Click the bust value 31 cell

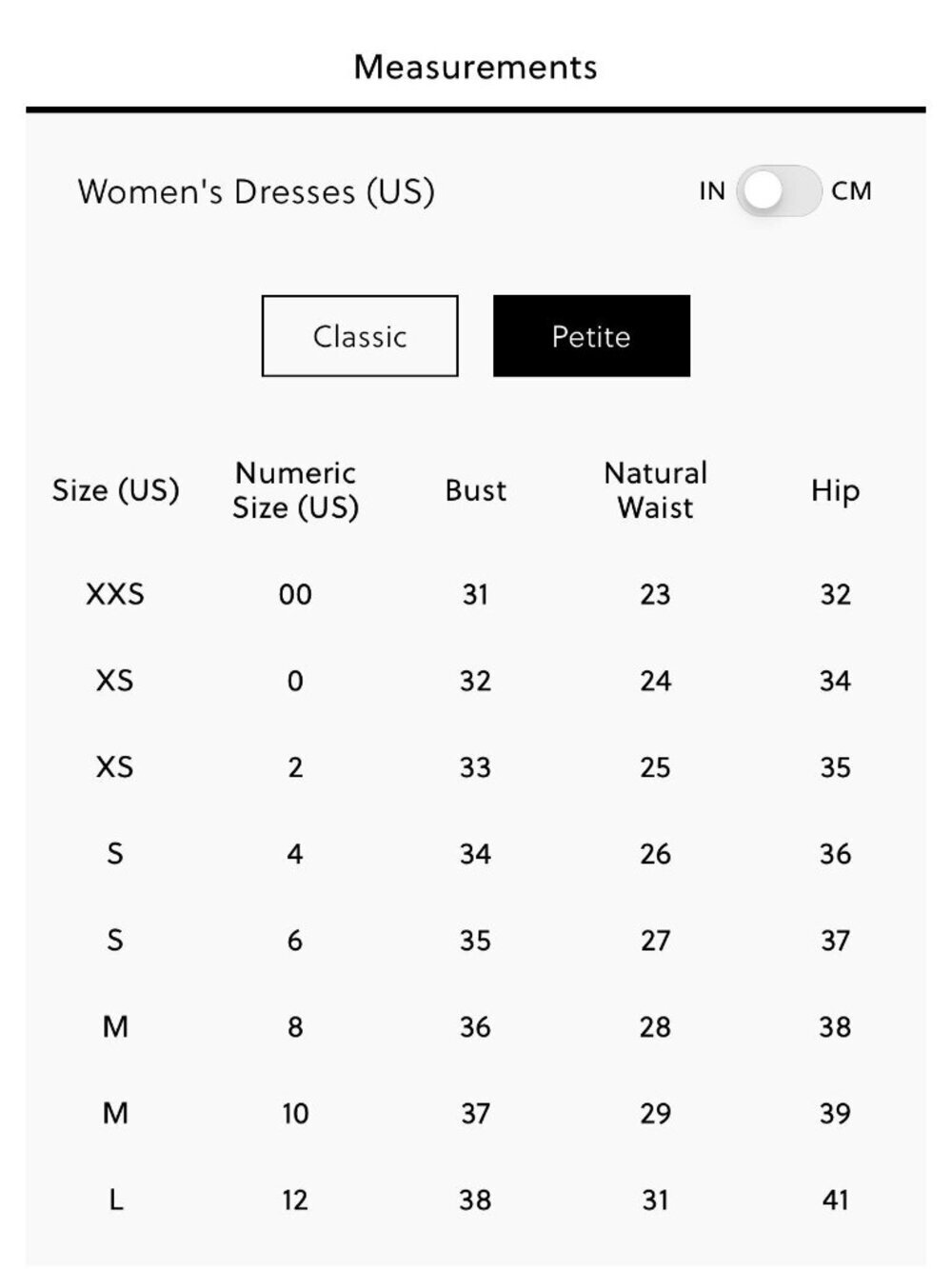click(476, 594)
